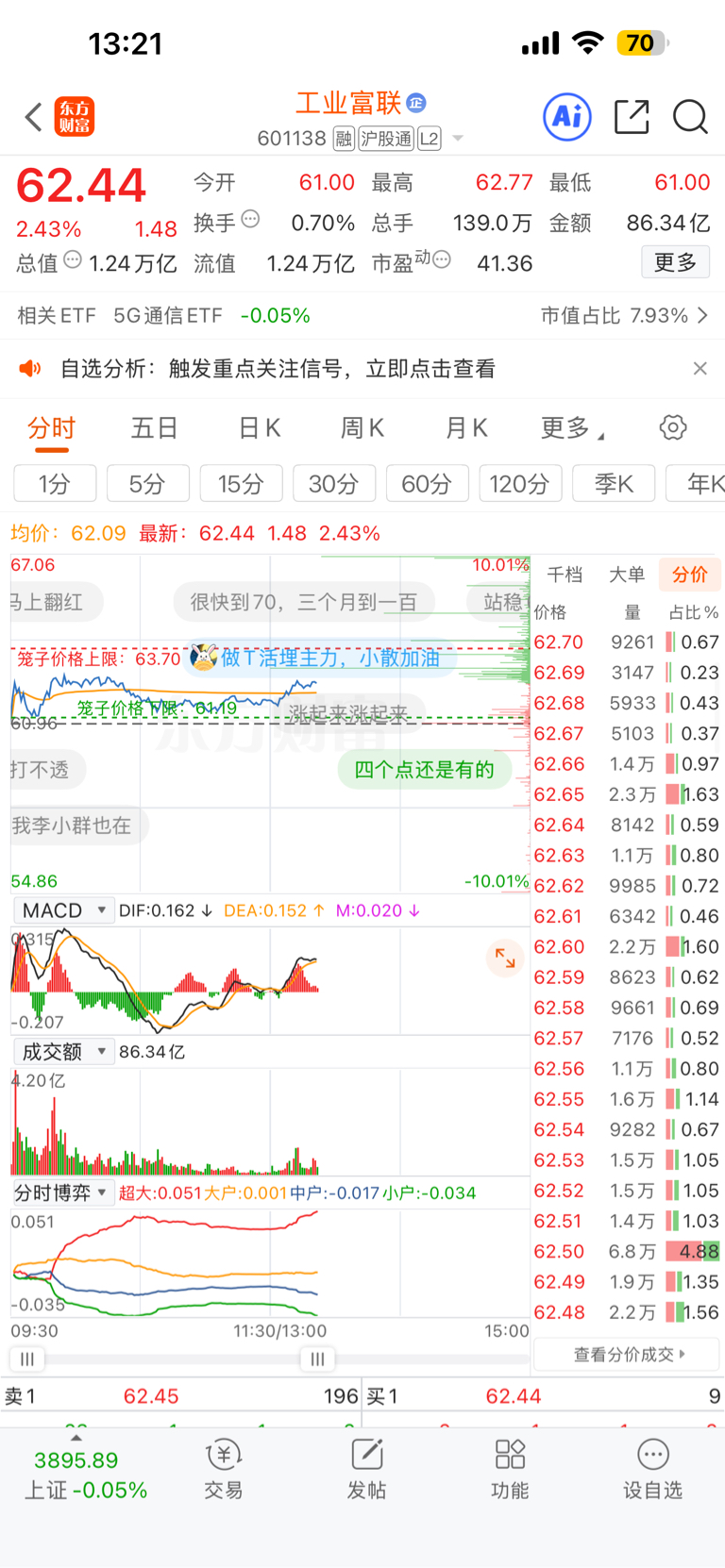Image resolution: width=725 pixels, height=1568 pixels.
Task: Tap the info icon beside 总值
Action: click(x=73, y=259)
